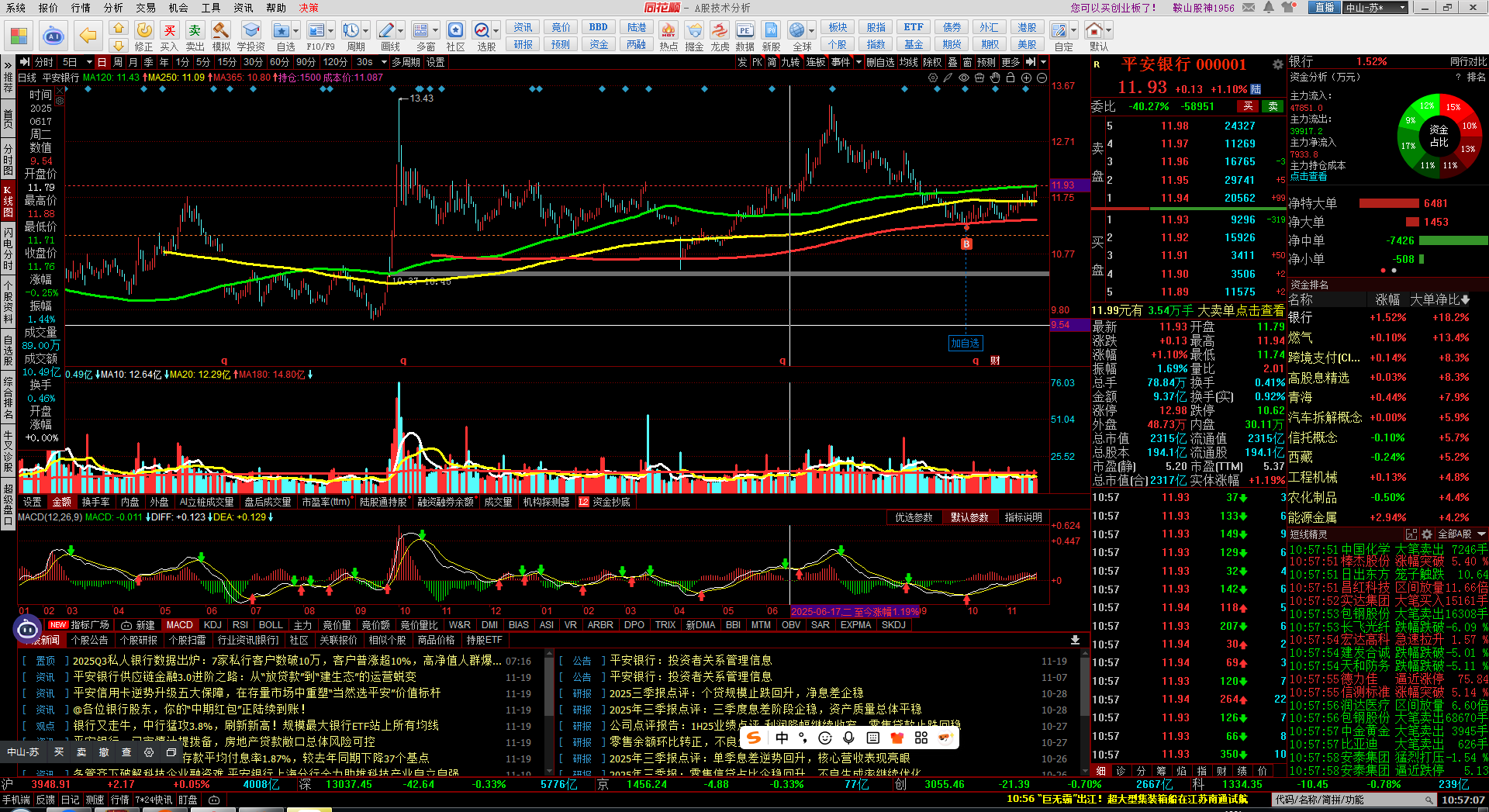Click the ETF button
The height and width of the screenshot is (812, 1489).
pyautogui.click(x=914, y=27)
